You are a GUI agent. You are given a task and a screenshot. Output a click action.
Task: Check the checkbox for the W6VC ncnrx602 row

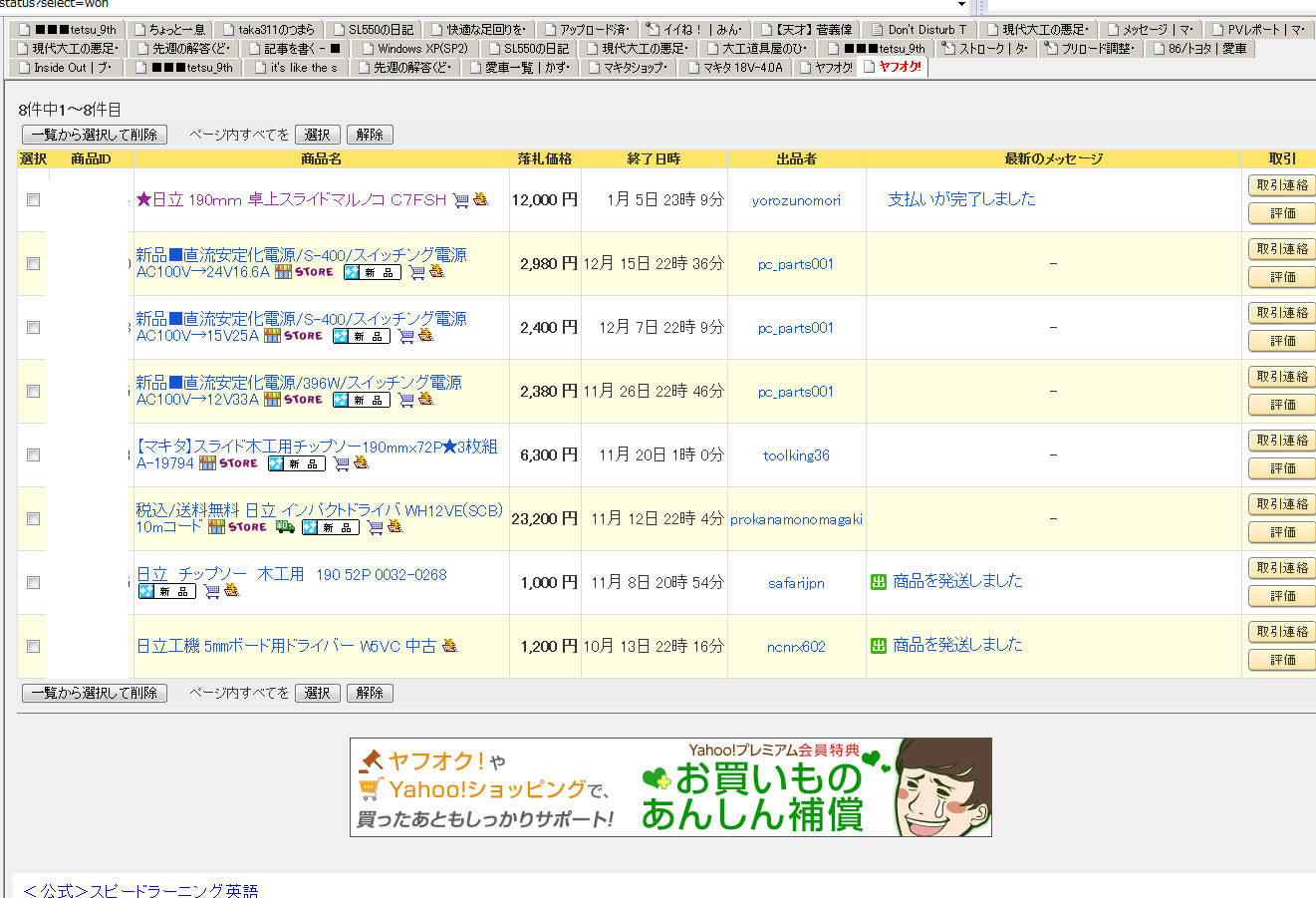[x=33, y=646]
